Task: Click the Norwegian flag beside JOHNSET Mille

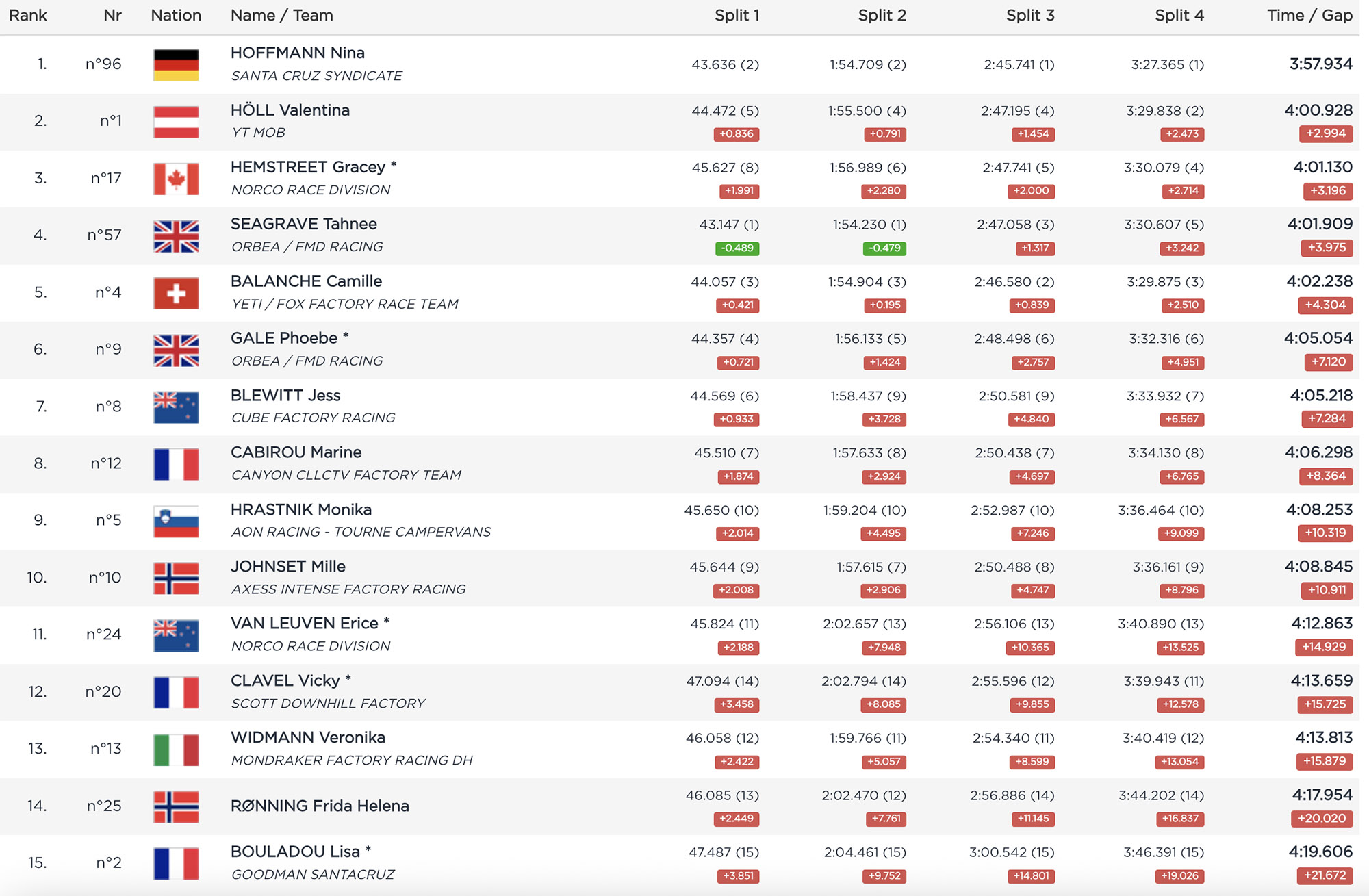Action: point(176,578)
